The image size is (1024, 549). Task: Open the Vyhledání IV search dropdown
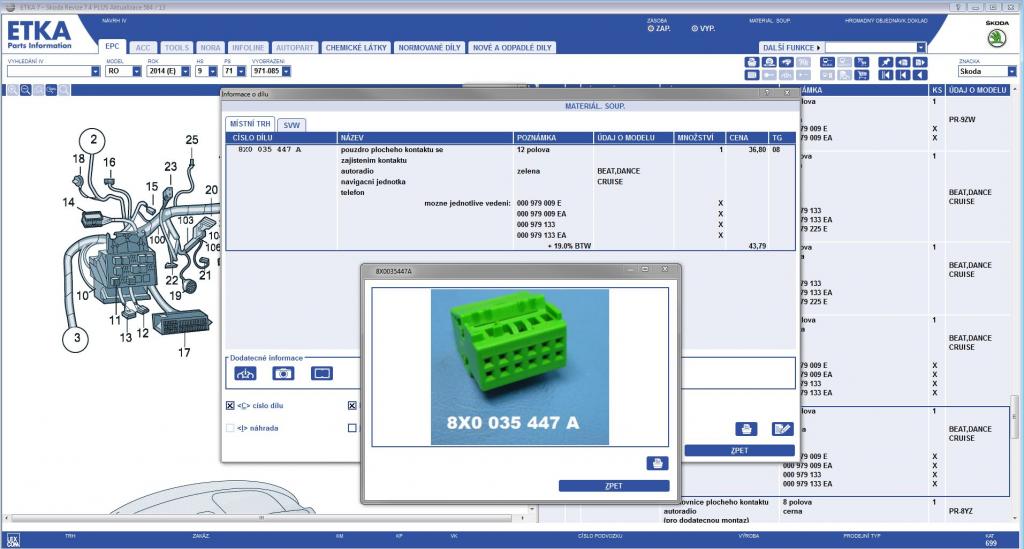tap(95, 71)
